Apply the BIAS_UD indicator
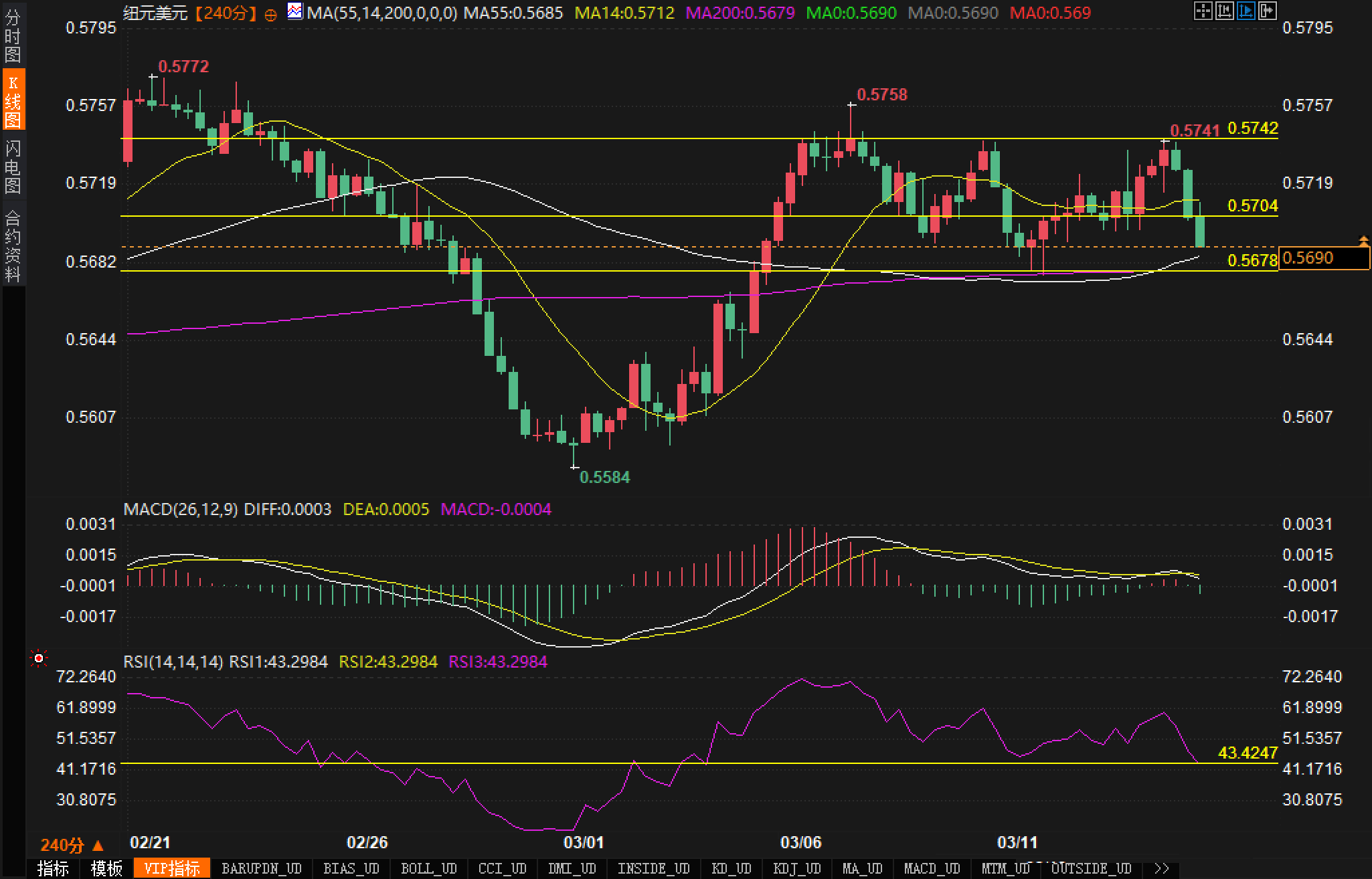This screenshot has height=879, width=1372. (351, 868)
